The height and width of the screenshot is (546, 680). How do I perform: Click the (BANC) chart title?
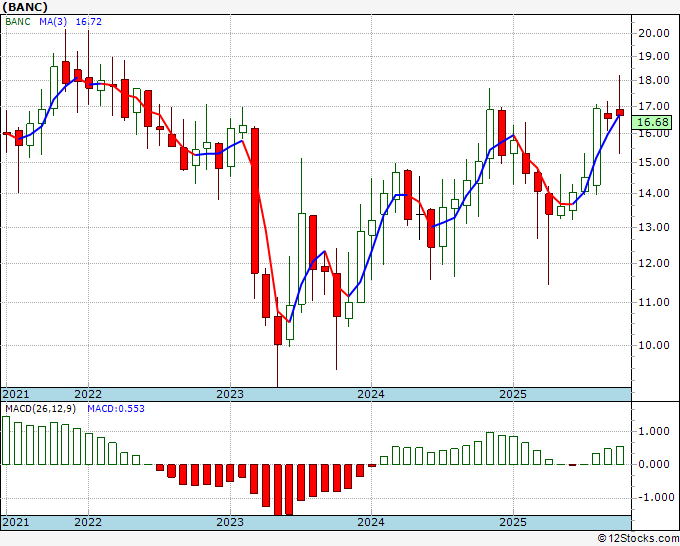coord(25,7)
